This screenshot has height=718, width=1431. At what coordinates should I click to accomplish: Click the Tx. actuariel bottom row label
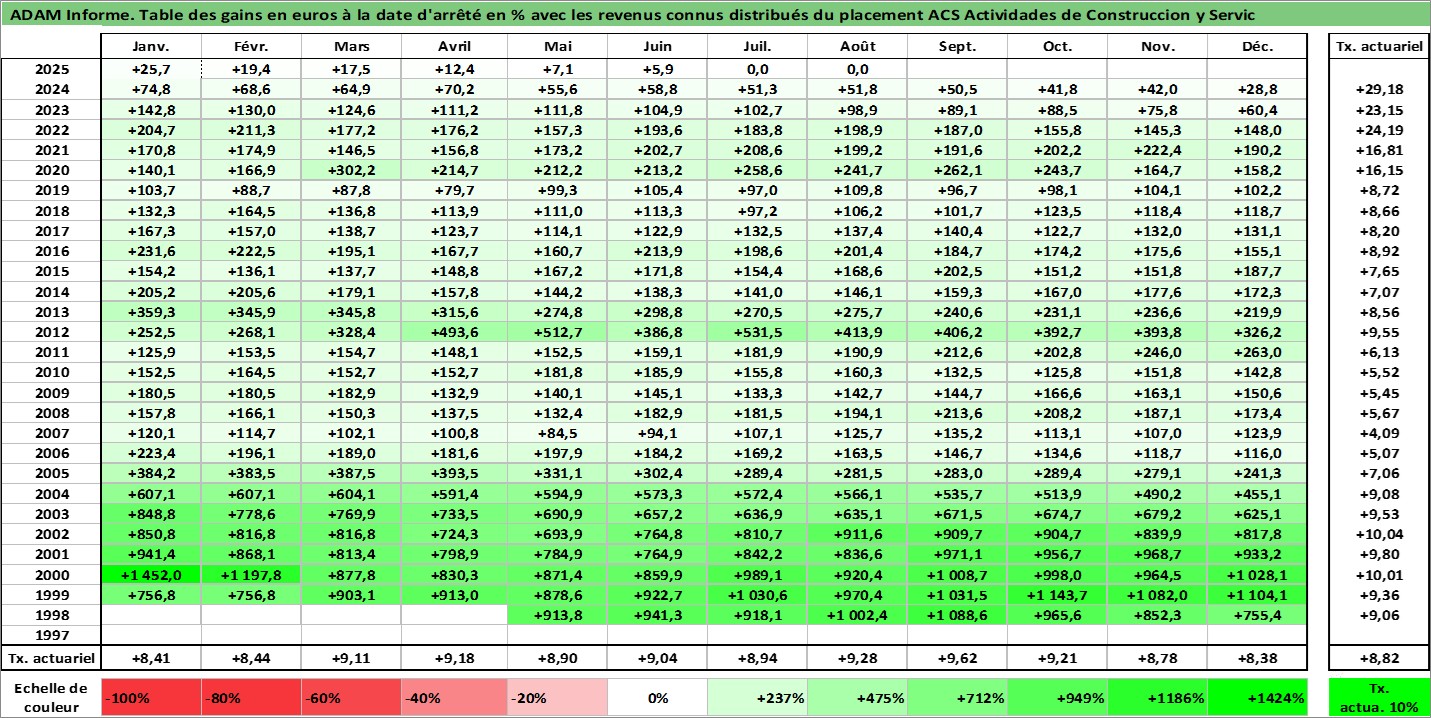[51, 658]
